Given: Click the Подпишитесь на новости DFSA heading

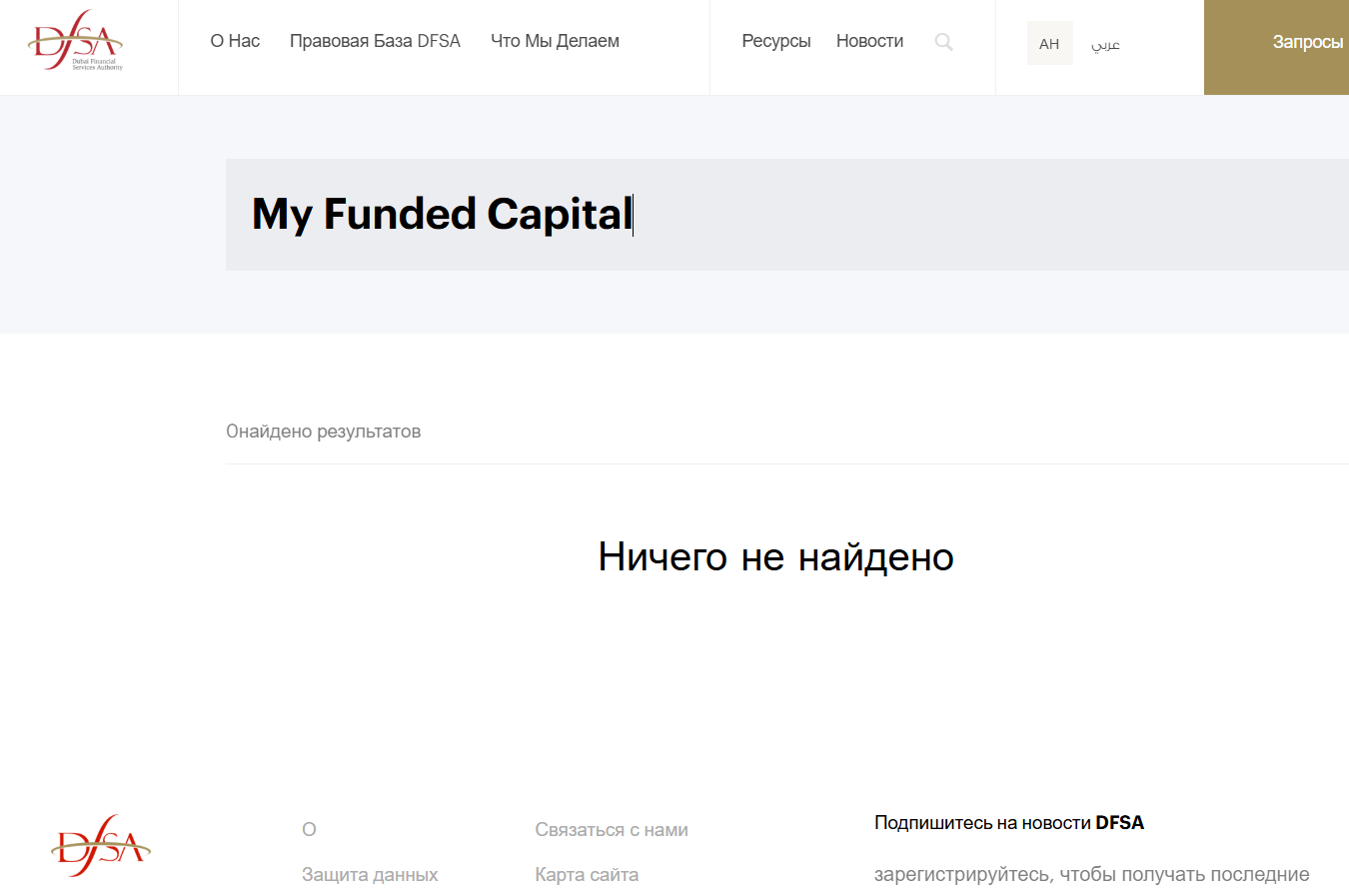Looking at the screenshot, I should [x=1008, y=822].
